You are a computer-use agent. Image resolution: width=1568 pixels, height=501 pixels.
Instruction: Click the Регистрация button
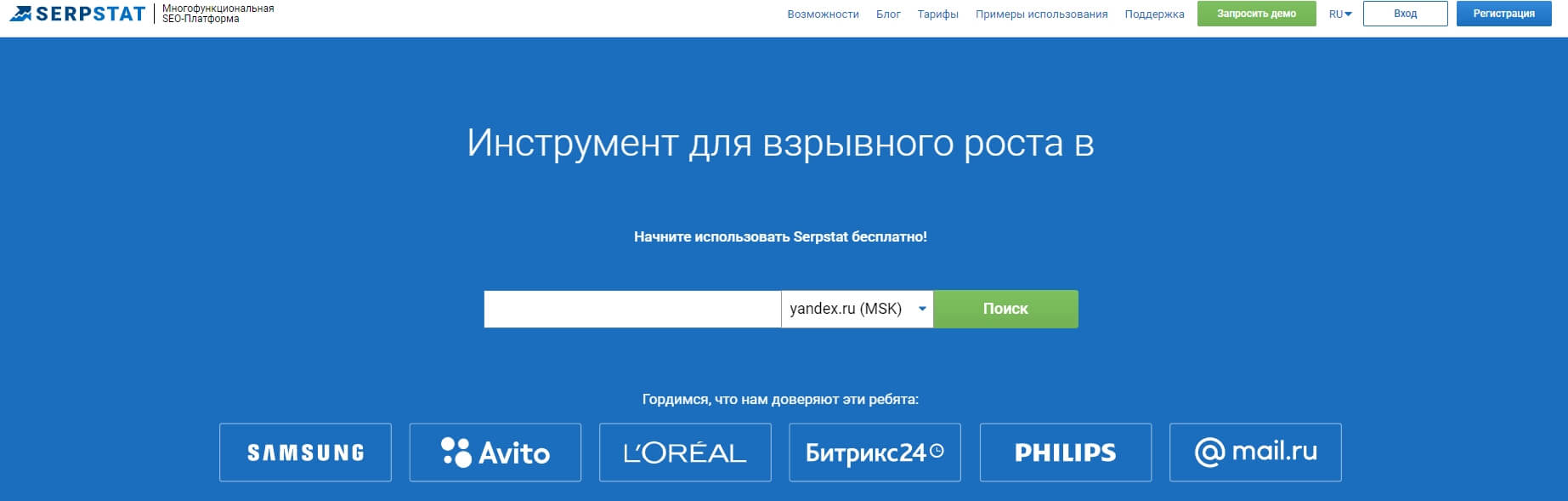coord(1503,14)
